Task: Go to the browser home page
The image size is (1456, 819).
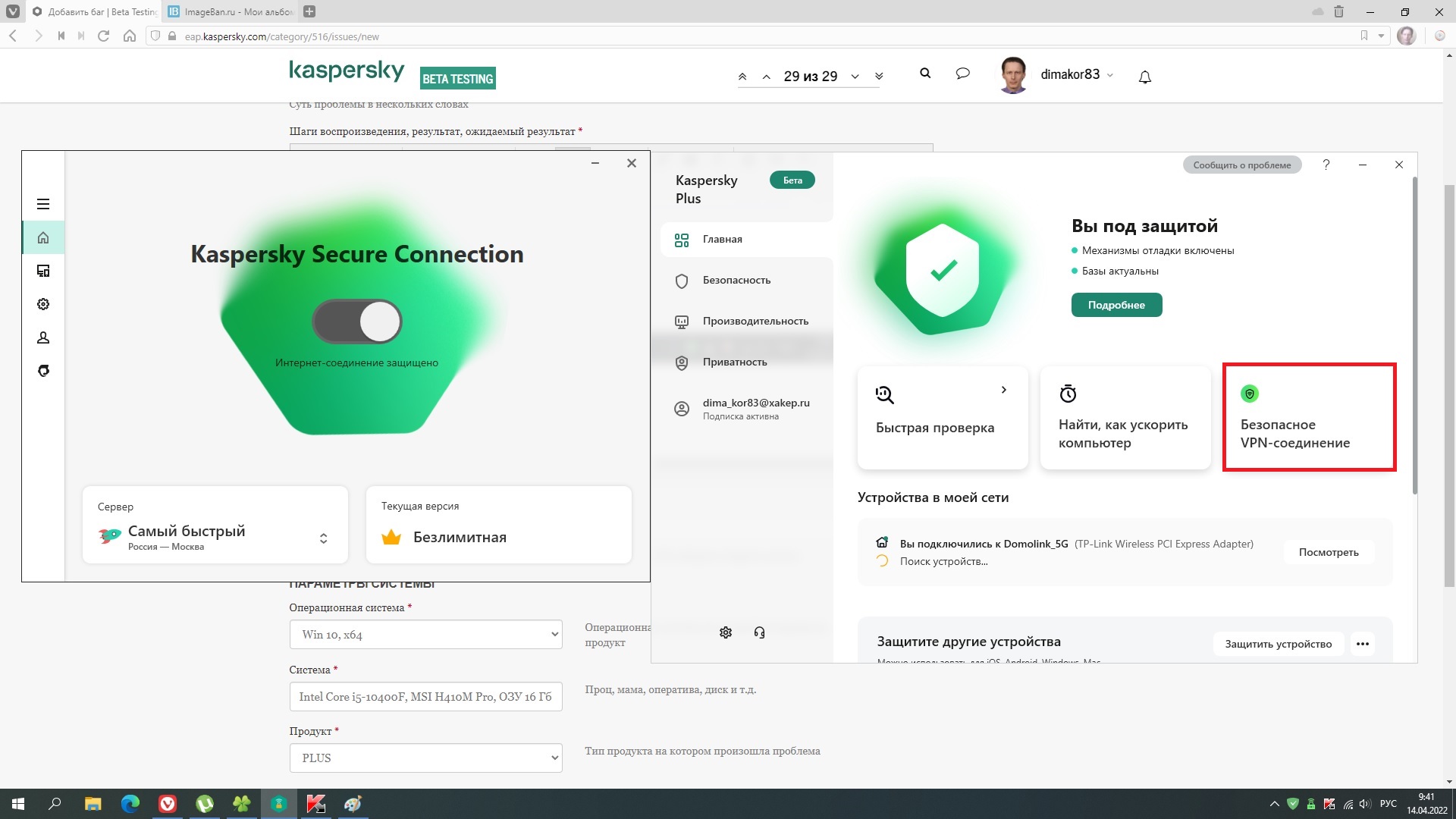Action: pyautogui.click(x=130, y=36)
